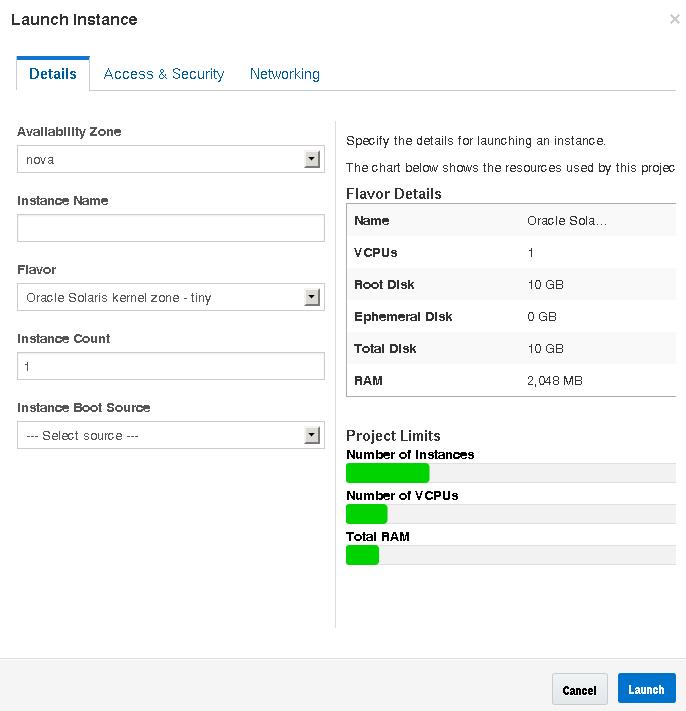This screenshot has width=686, height=711.
Task: Click the Number of Instances usage bar
Action: (x=510, y=473)
